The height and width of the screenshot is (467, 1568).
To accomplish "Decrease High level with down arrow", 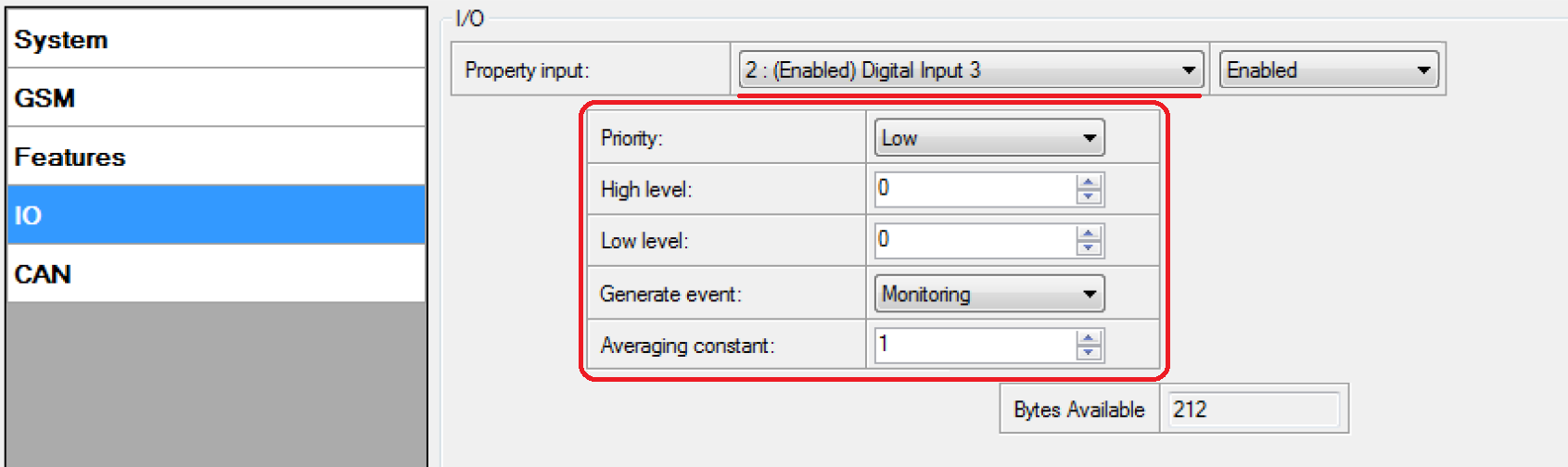I will tap(1089, 196).
